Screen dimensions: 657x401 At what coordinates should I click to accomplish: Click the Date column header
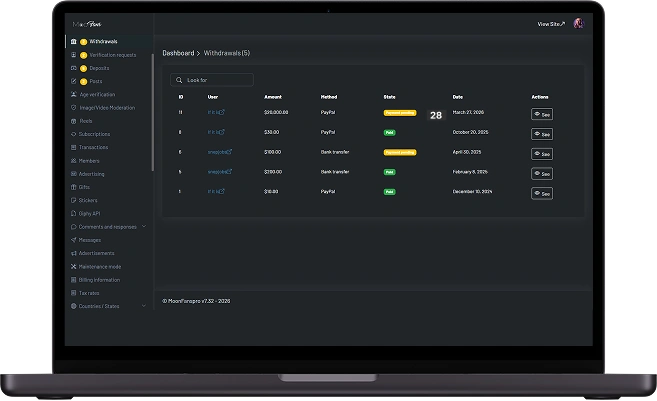(458, 97)
